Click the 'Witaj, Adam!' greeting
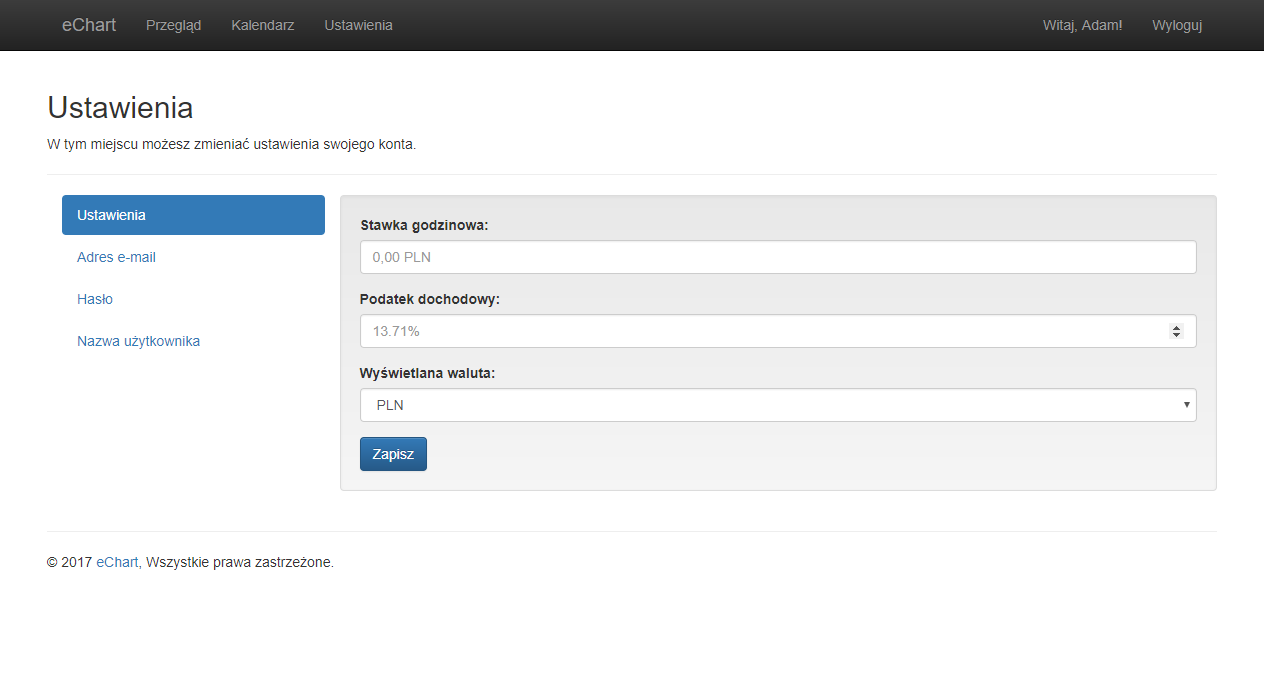Viewport: 1264px width, 683px height. click(x=1082, y=25)
